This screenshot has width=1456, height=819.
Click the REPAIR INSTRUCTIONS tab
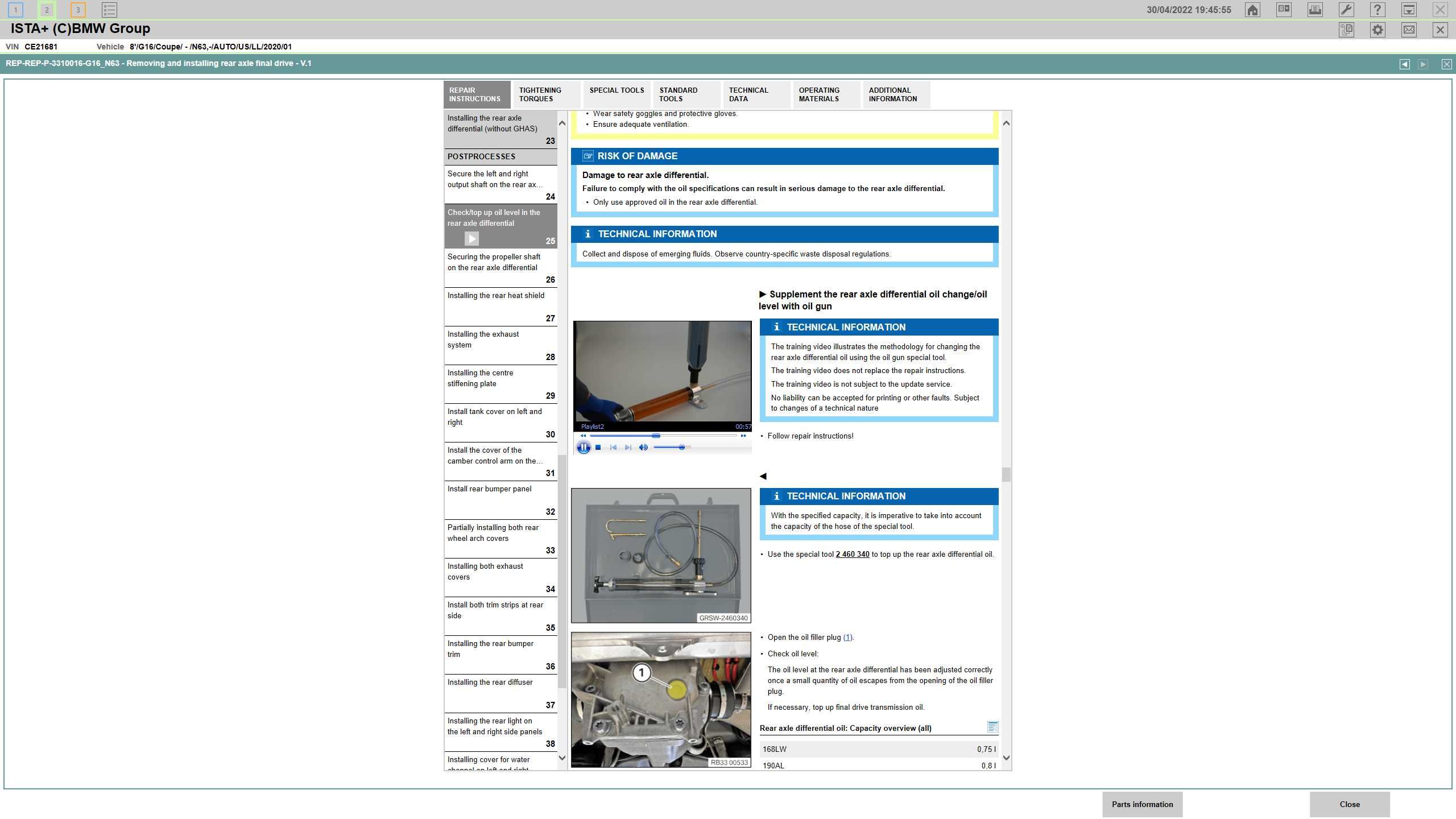tap(475, 94)
